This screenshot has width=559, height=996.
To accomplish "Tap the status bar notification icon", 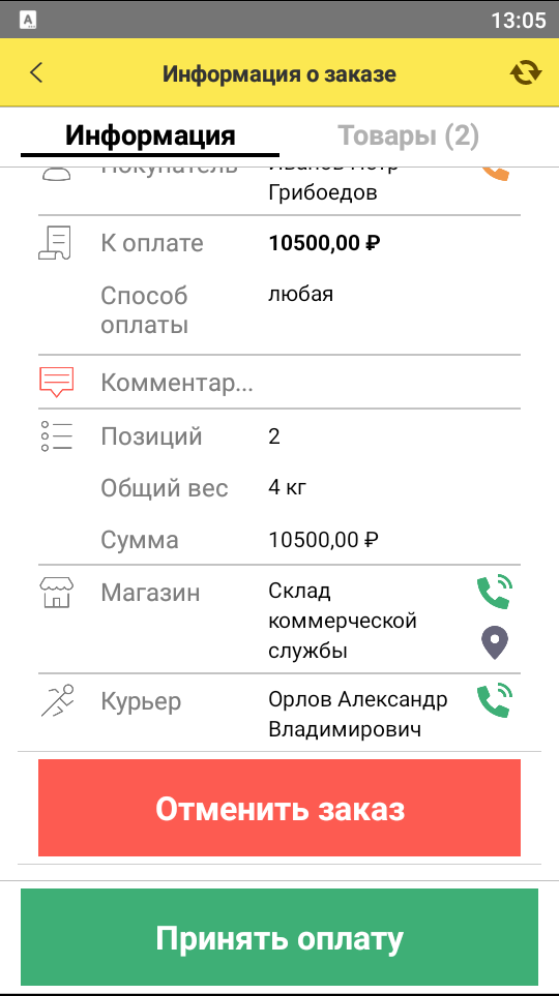I will tap(28, 20).
